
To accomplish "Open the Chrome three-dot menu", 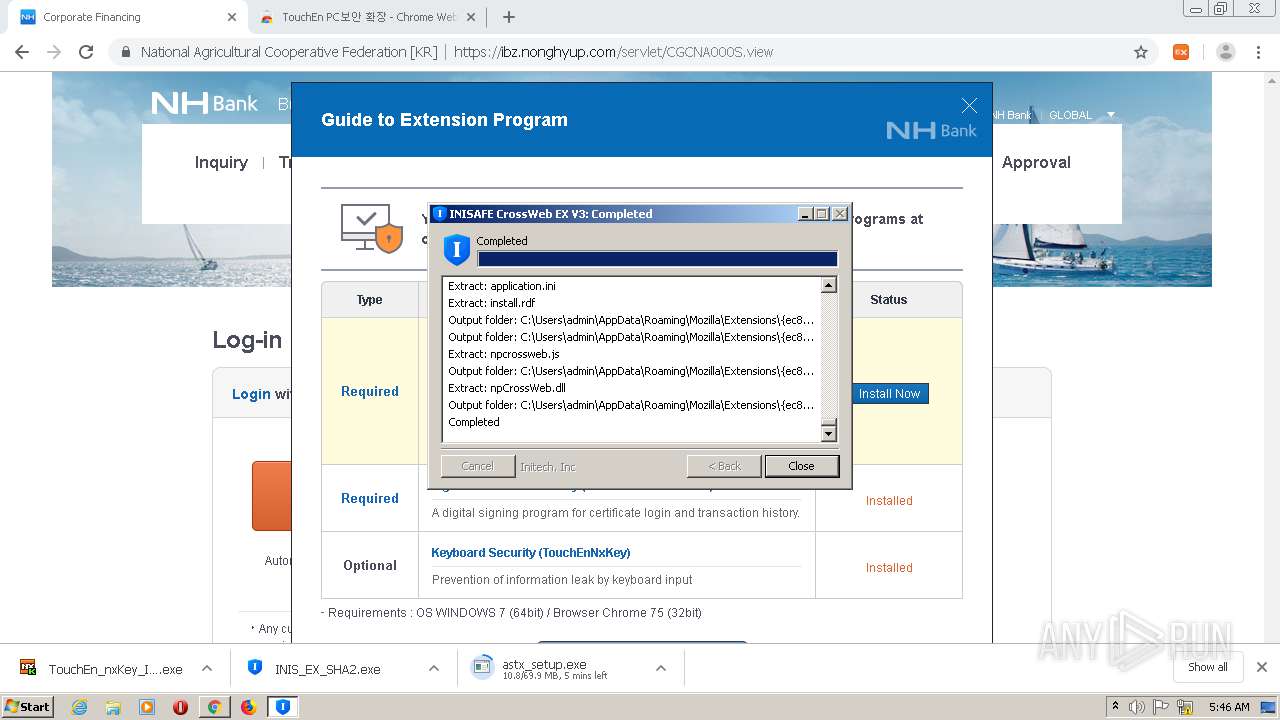I will tap(1259, 52).
